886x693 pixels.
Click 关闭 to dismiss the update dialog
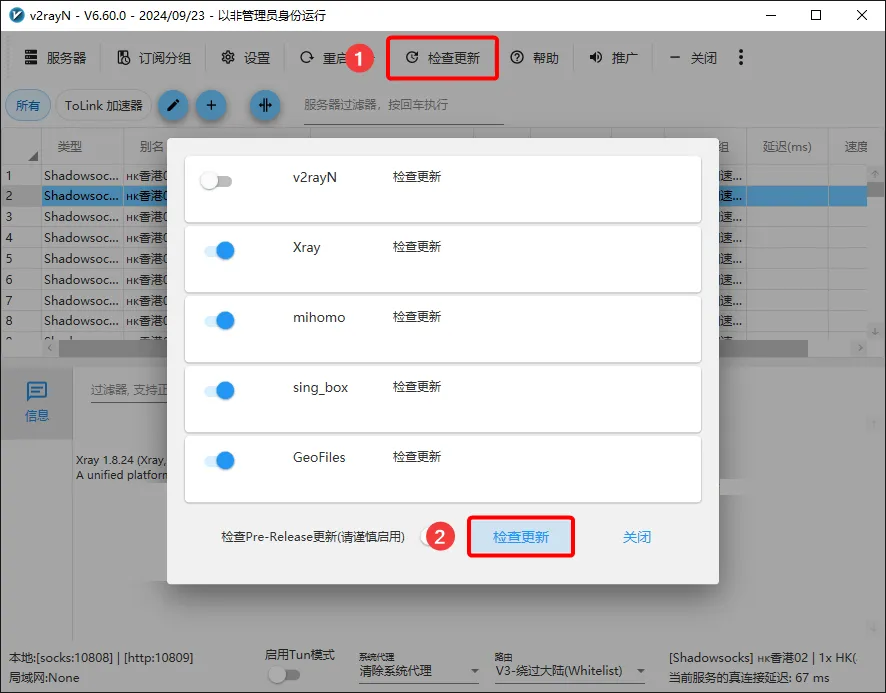click(x=637, y=537)
